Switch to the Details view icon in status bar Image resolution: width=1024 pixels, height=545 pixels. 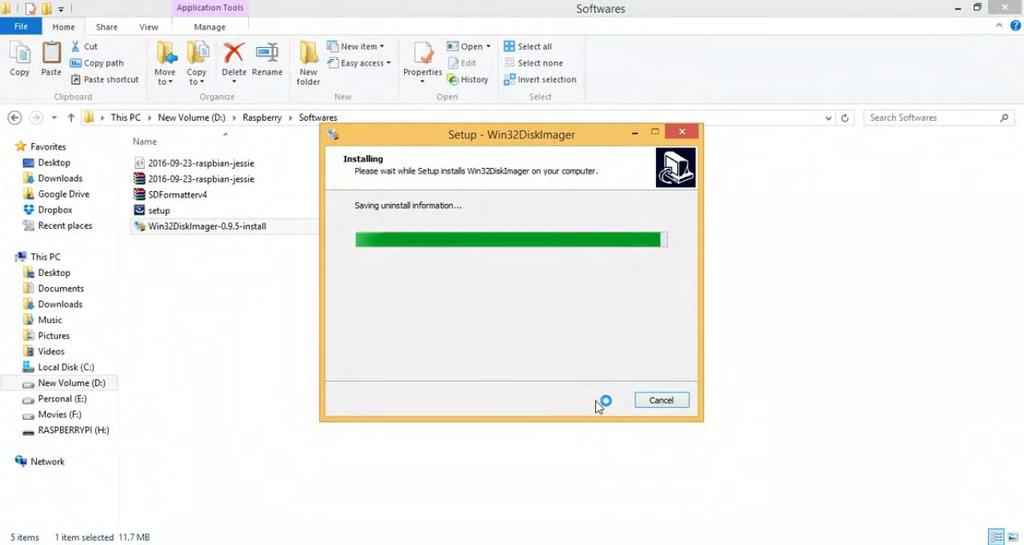(997, 537)
